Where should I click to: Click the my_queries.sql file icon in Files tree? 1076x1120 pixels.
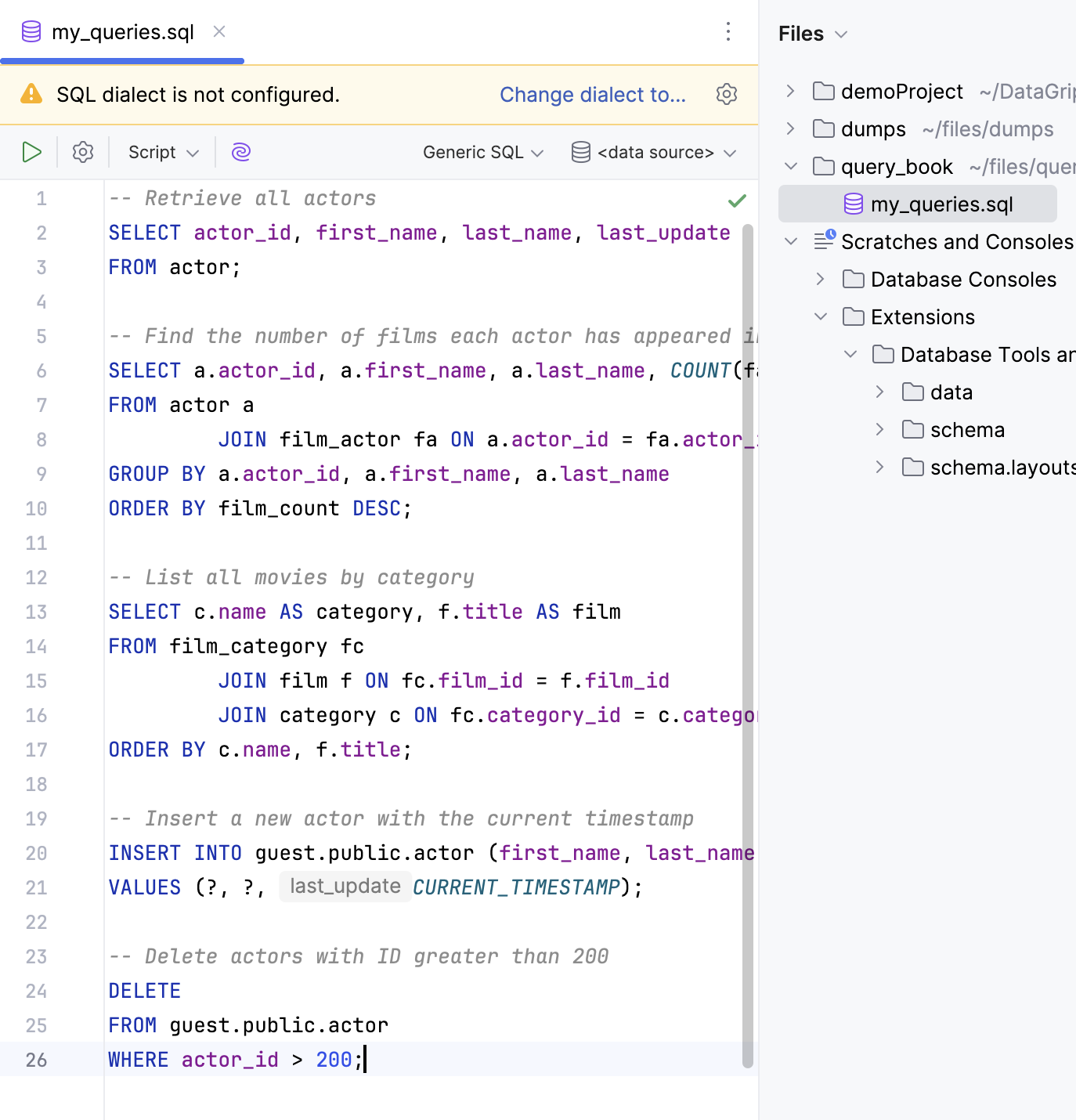(854, 204)
